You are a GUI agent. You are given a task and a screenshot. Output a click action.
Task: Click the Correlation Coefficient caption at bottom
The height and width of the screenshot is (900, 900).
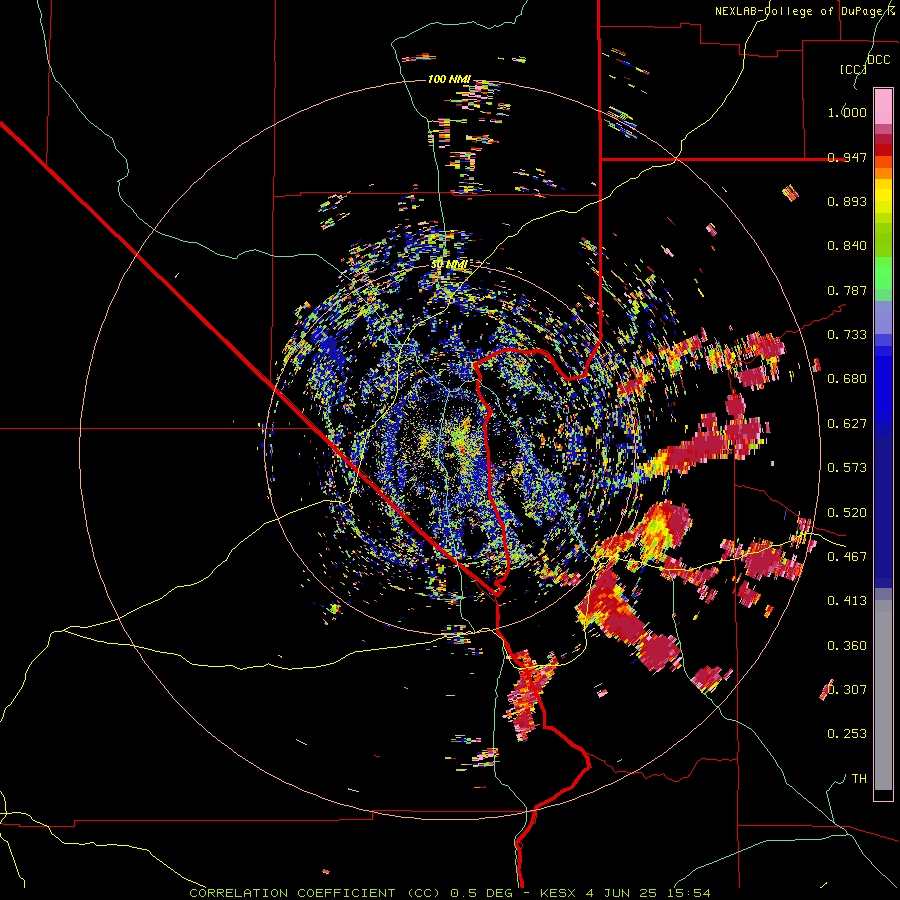pyautogui.click(x=450, y=893)
